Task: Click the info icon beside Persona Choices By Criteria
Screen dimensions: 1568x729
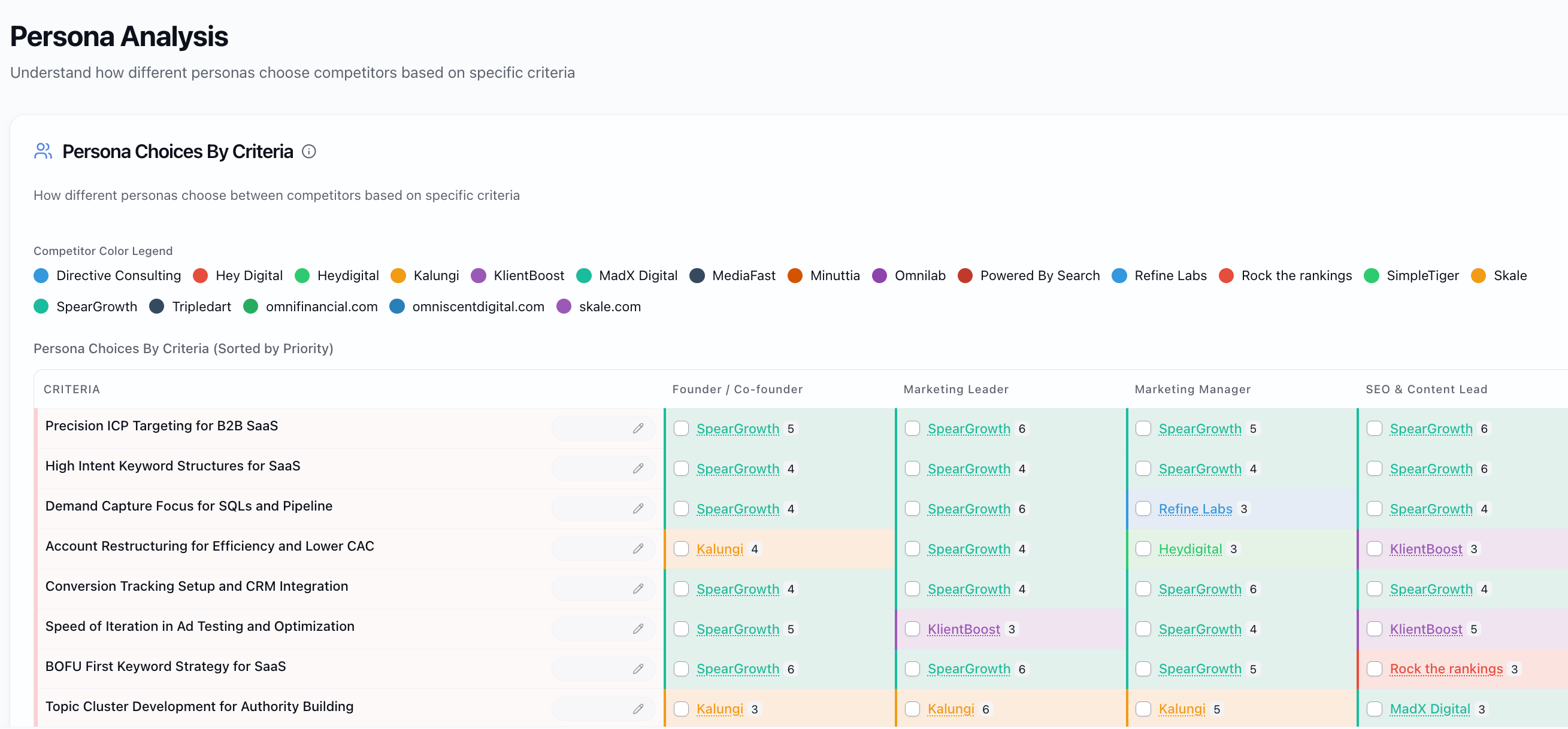Action: (309, 151)
